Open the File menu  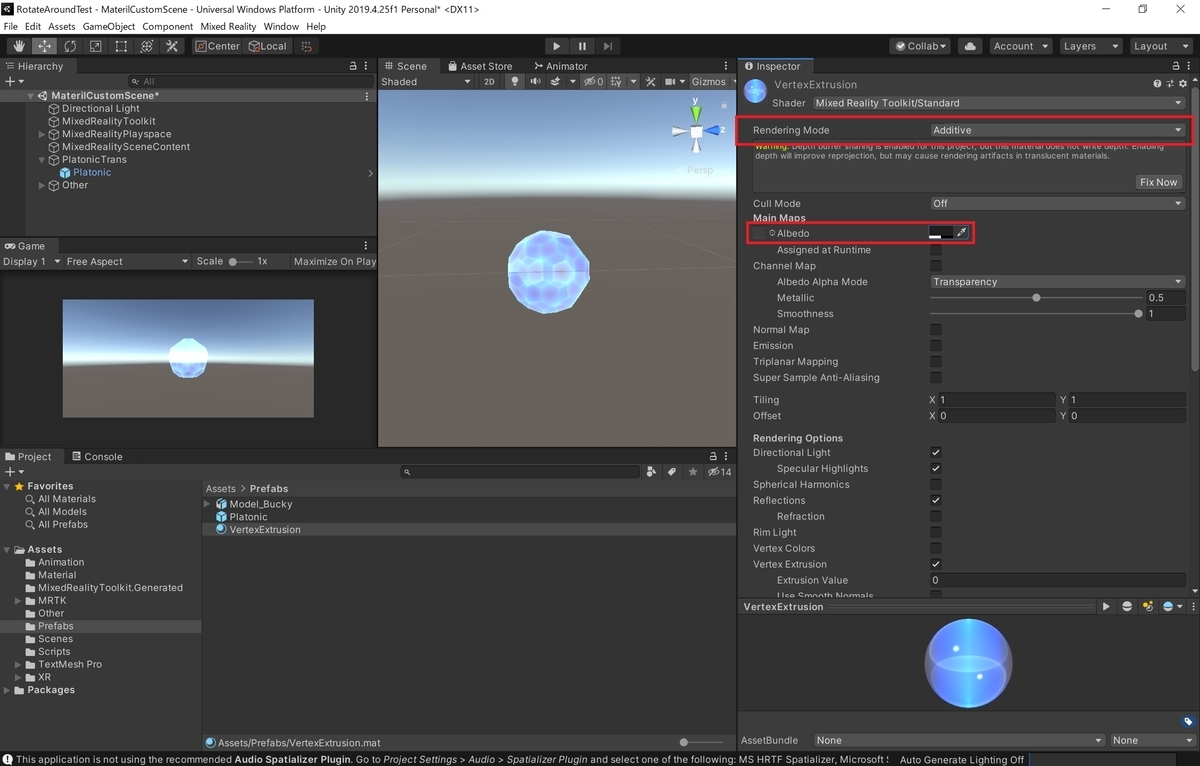point(11,26)
